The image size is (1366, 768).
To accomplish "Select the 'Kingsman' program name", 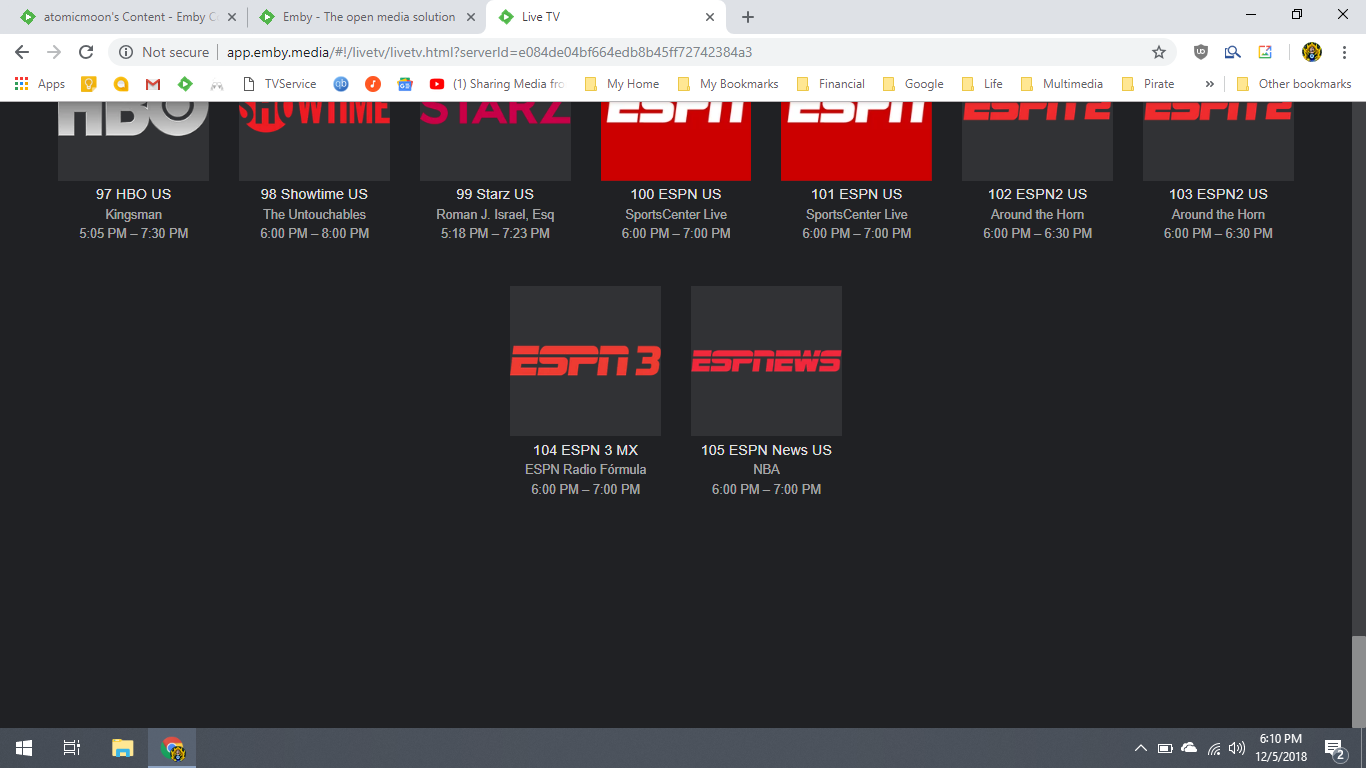I will click(x=133, y=214).
